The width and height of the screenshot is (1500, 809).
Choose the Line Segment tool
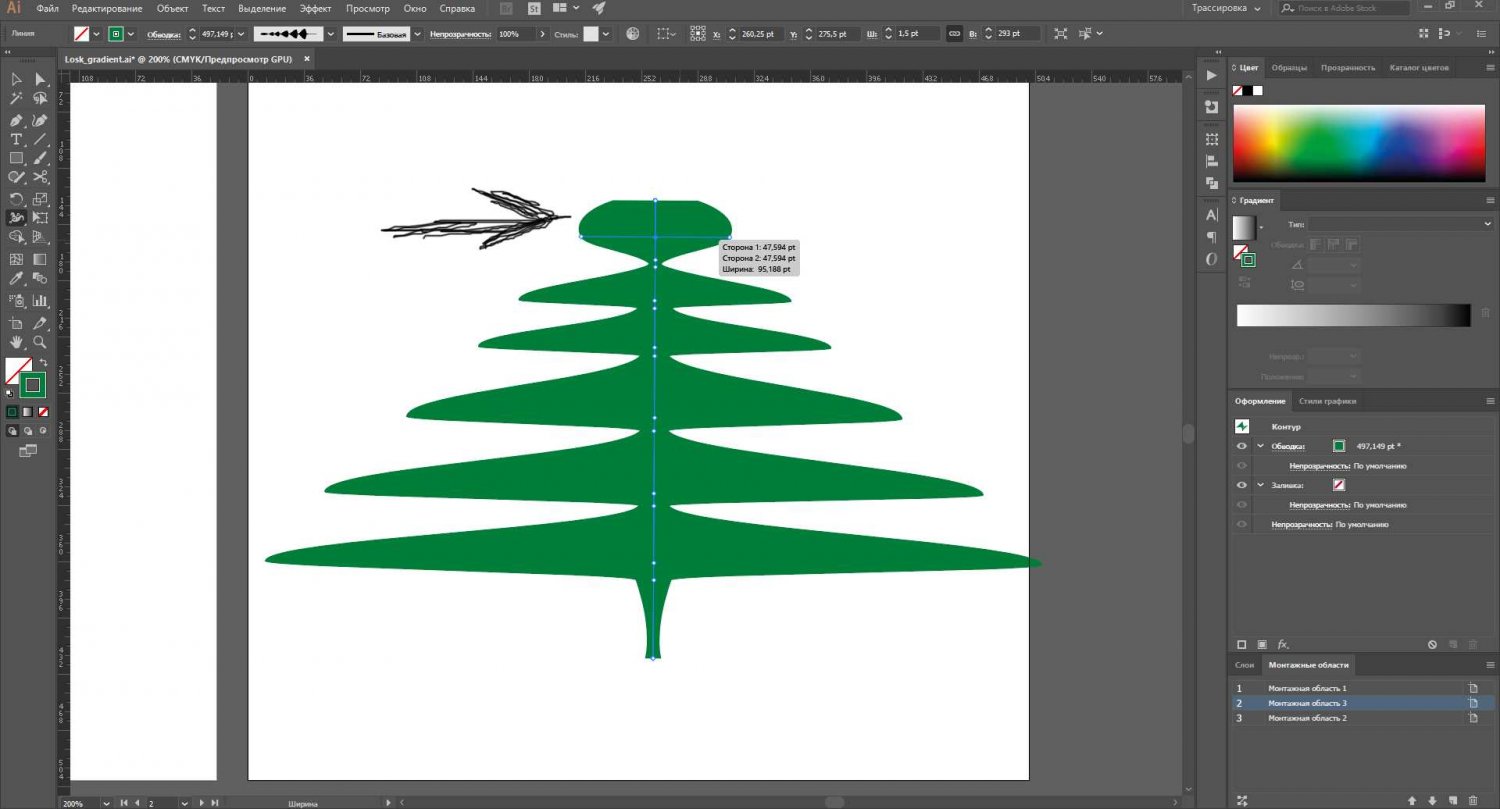tap(40, 139)
